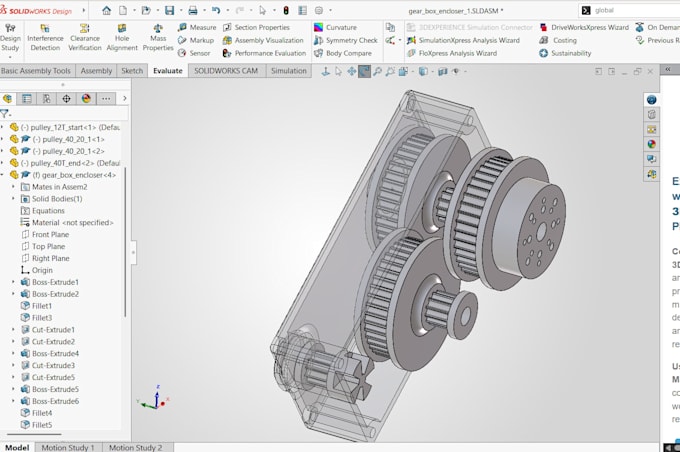Start SimulationXpress Analysis Wizard
Image resolution: width=680 pixels, height=452 pixels.
463,40
